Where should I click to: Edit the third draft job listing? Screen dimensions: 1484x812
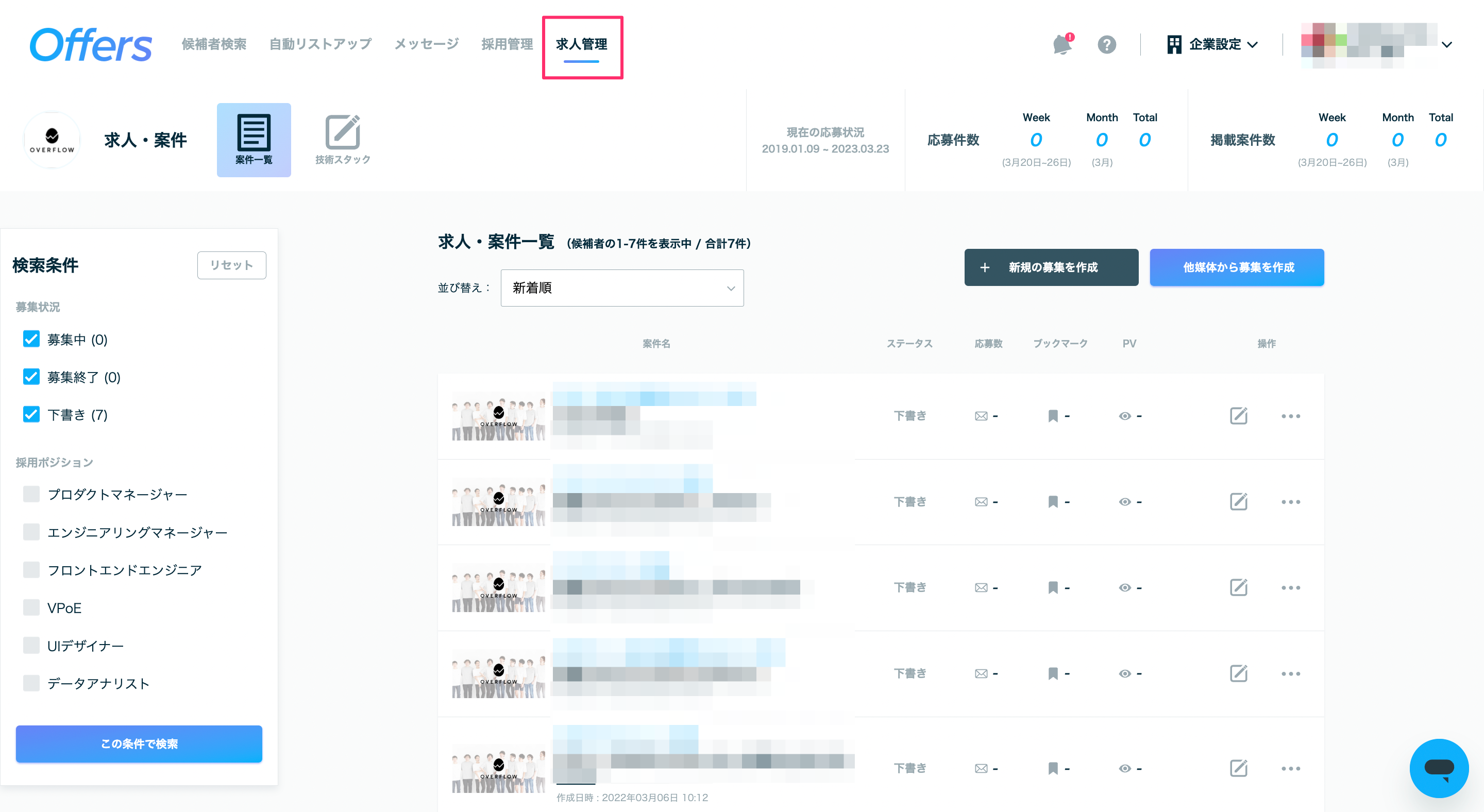pos(1238,587)
